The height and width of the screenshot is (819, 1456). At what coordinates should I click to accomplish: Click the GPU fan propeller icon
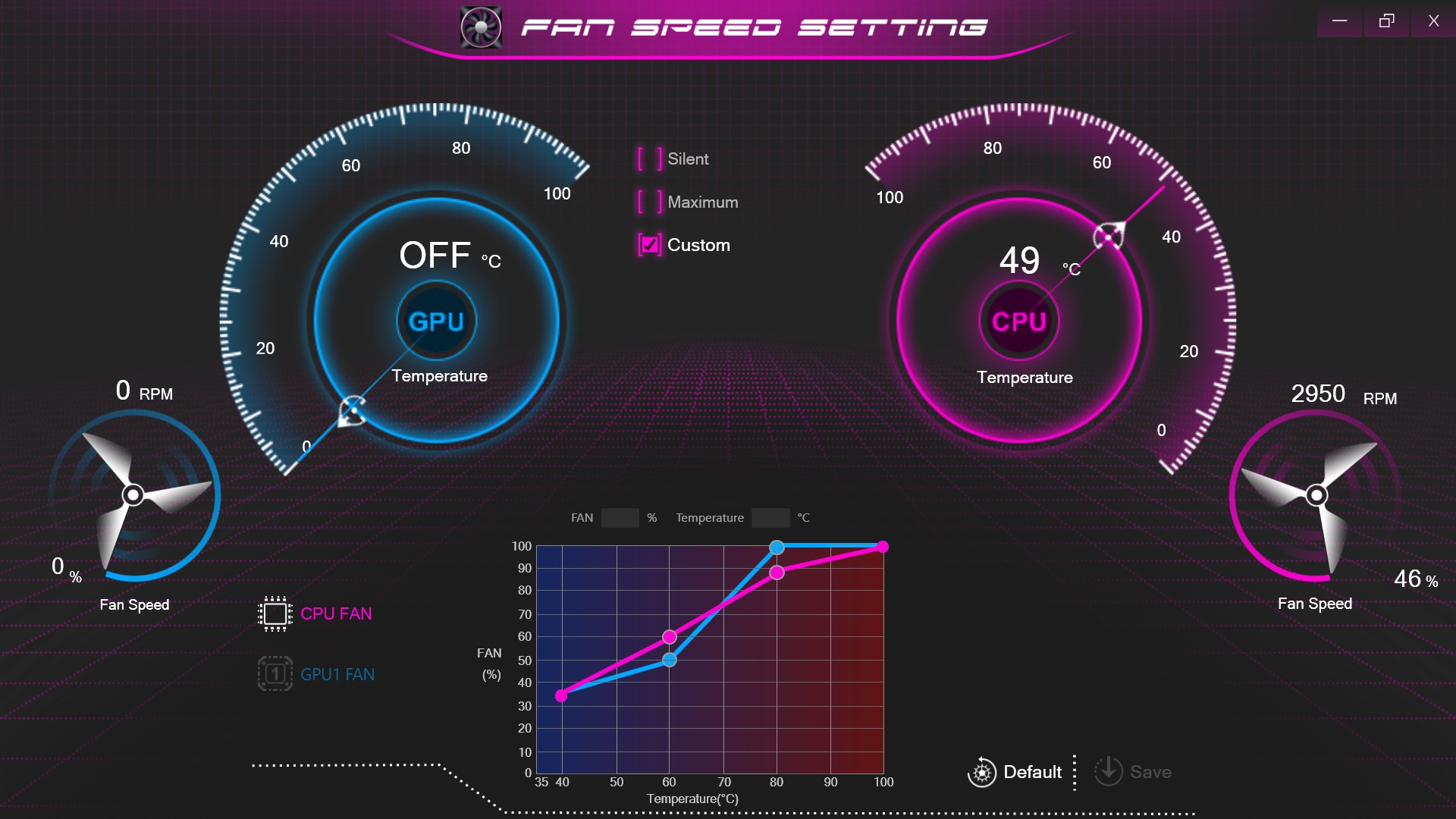tap(133, 495)
